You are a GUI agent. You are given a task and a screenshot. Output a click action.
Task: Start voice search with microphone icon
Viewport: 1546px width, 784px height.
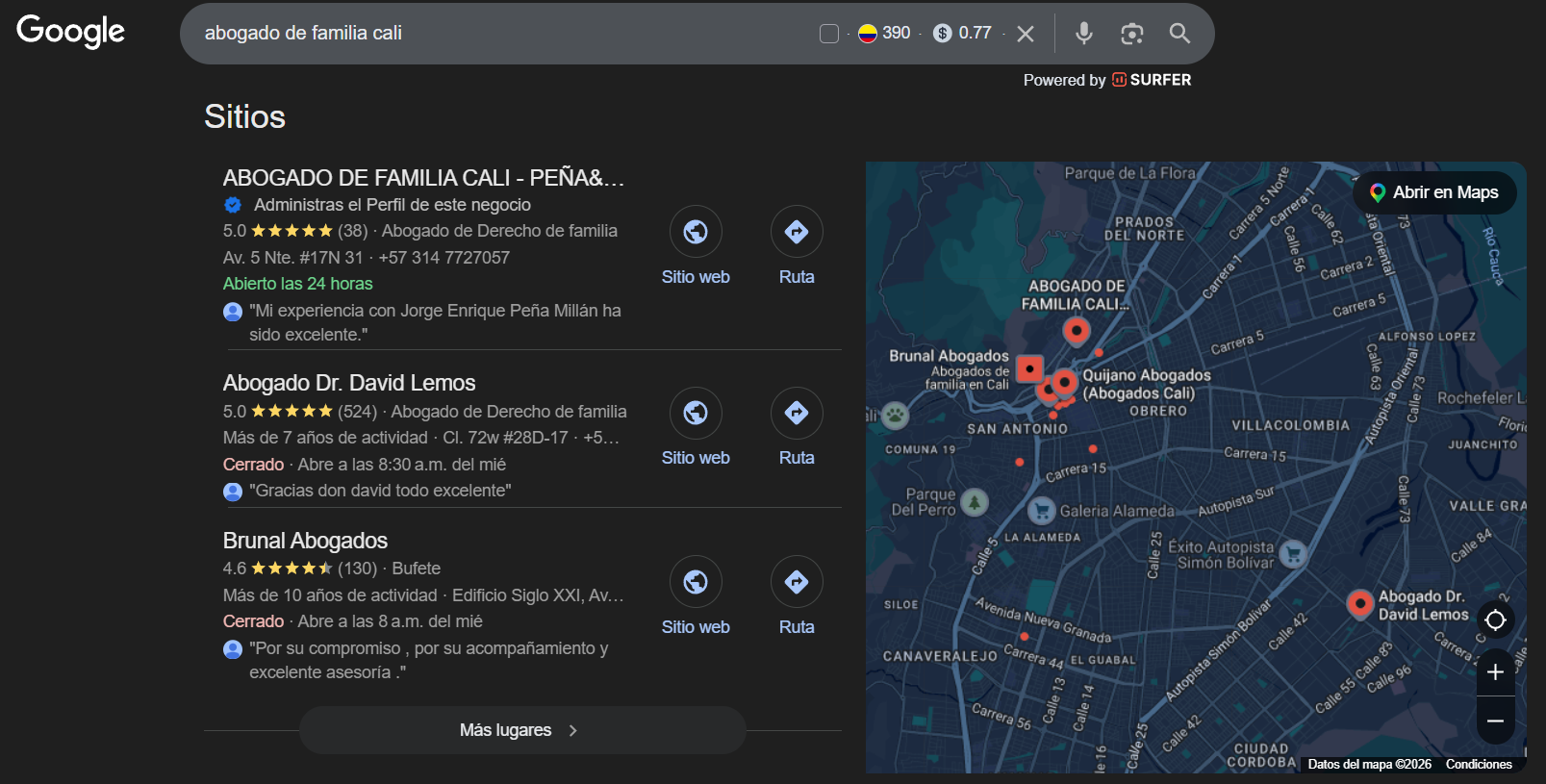coord(1084,34)
